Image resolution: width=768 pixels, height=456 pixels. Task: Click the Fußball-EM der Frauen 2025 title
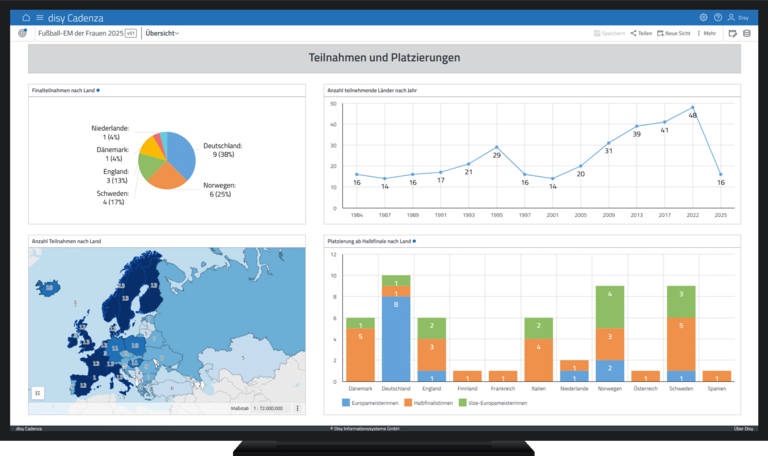(x=79, y=33)
